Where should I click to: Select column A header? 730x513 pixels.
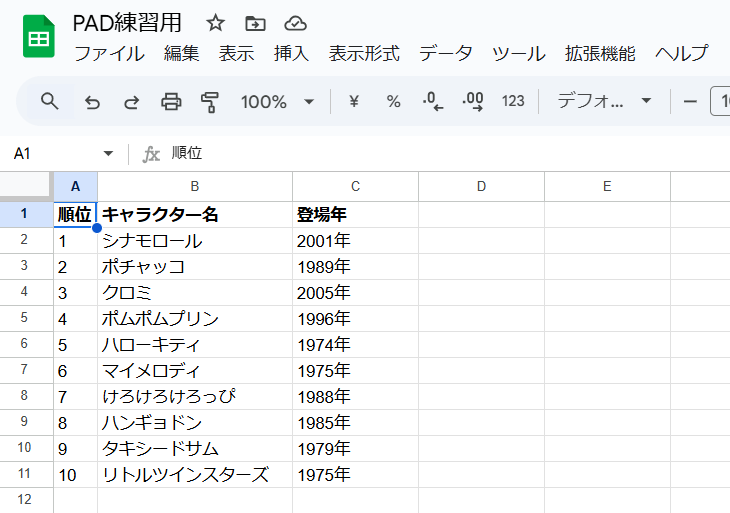(x=75, y=187)
